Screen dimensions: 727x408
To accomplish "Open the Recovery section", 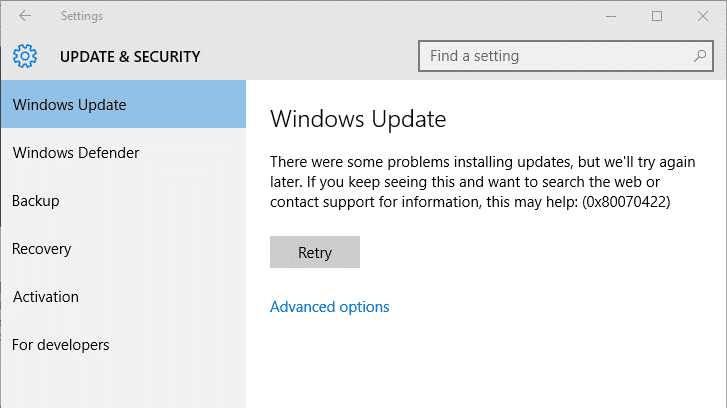I will point(42,249).
